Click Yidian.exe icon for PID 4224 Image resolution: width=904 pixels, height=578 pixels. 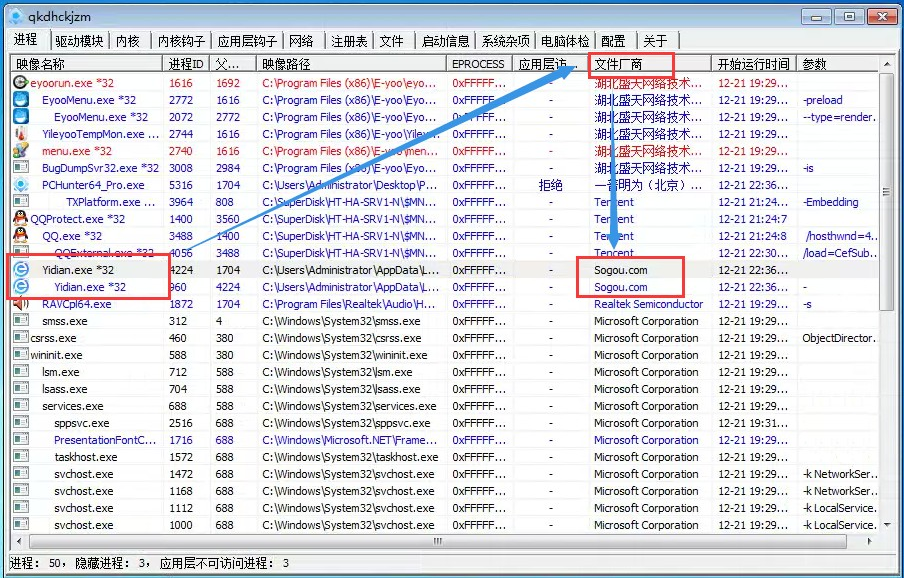[x=21, y=270]
